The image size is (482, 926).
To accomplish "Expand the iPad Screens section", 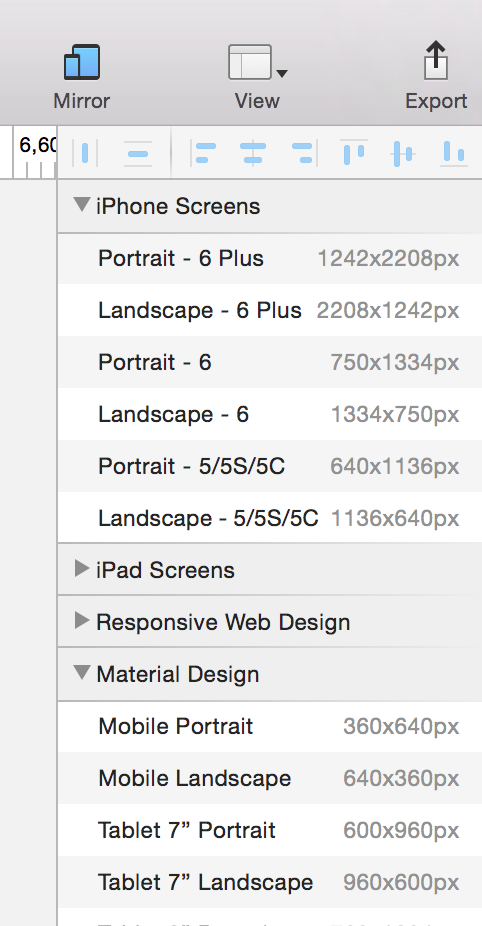I will click(82, 569).
